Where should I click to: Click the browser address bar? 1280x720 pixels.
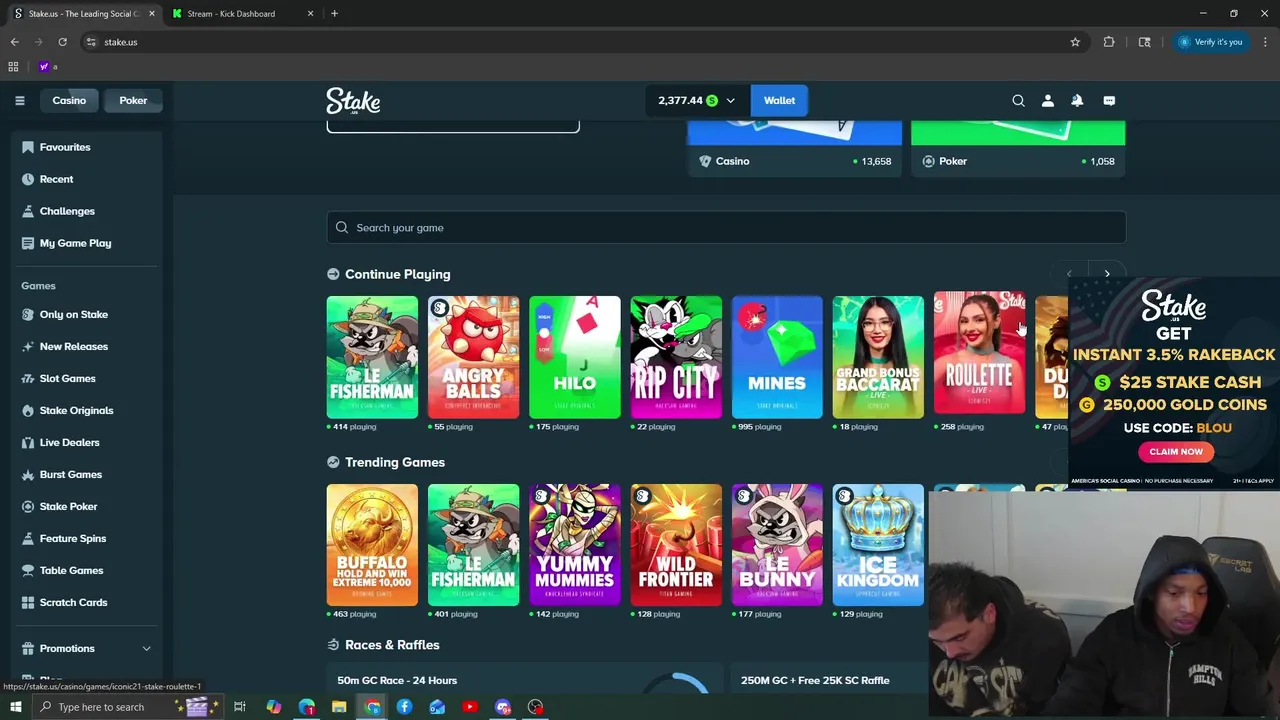(575, 42)
